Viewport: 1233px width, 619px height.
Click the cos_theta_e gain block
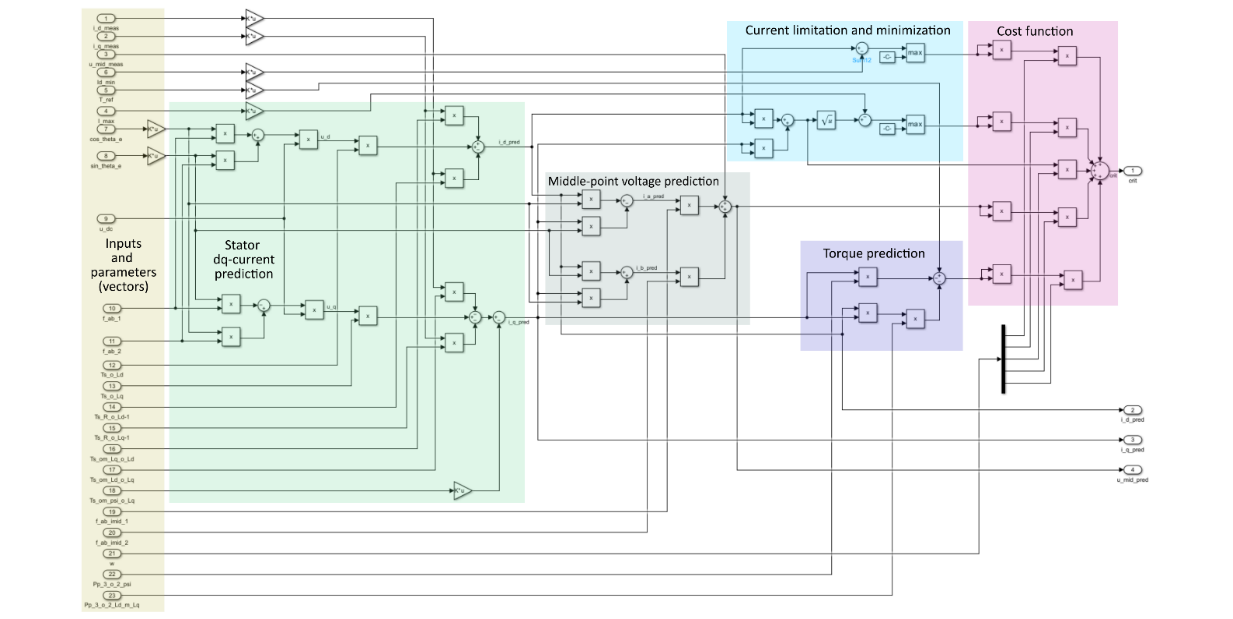[156, 128]
